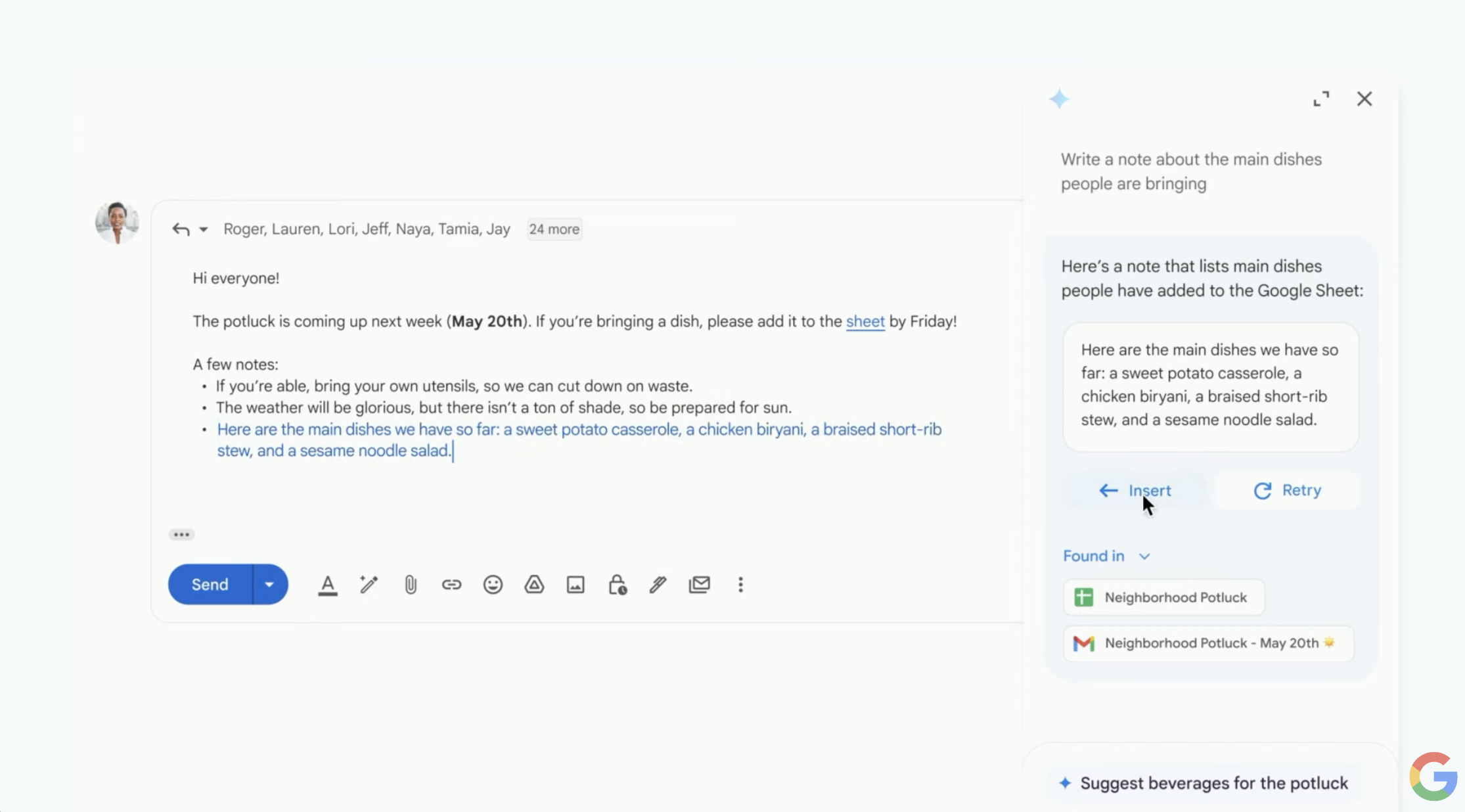
Task: Collapse the Found in section
Action: coord(1144,556)
